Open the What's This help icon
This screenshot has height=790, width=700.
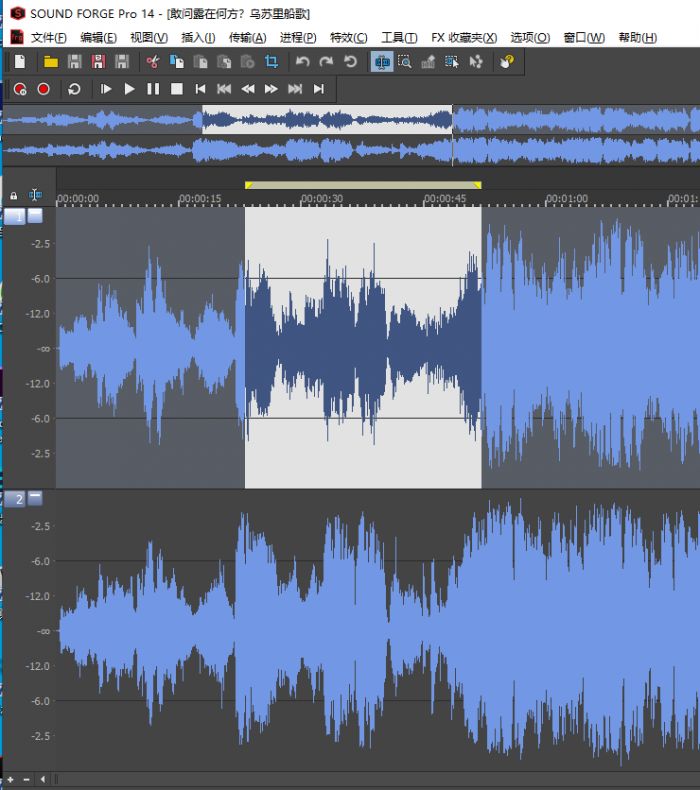click(x=507, y=62)
